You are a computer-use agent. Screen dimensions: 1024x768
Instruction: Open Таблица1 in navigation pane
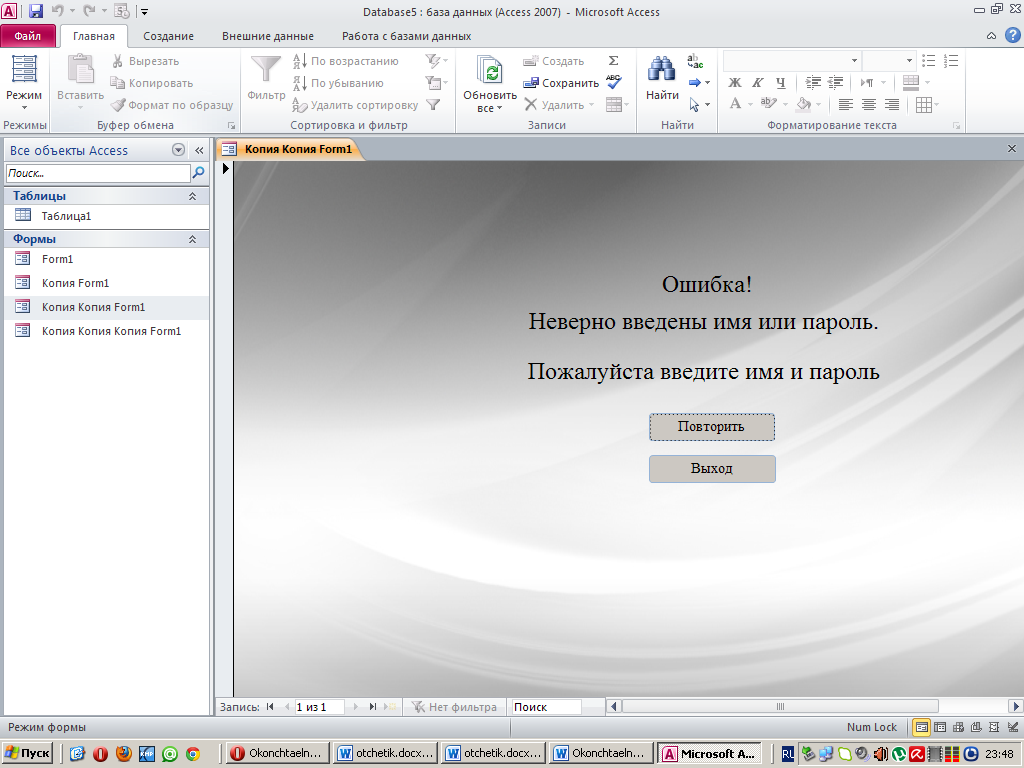(x=106, y=216)
